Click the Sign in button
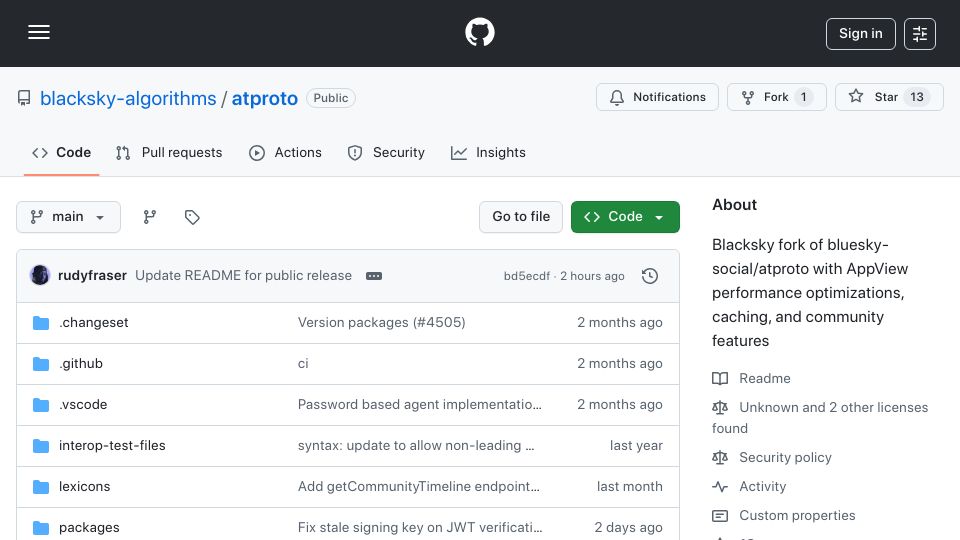The width and height of the screenshot is (960, 540). [x=860, y=34]
